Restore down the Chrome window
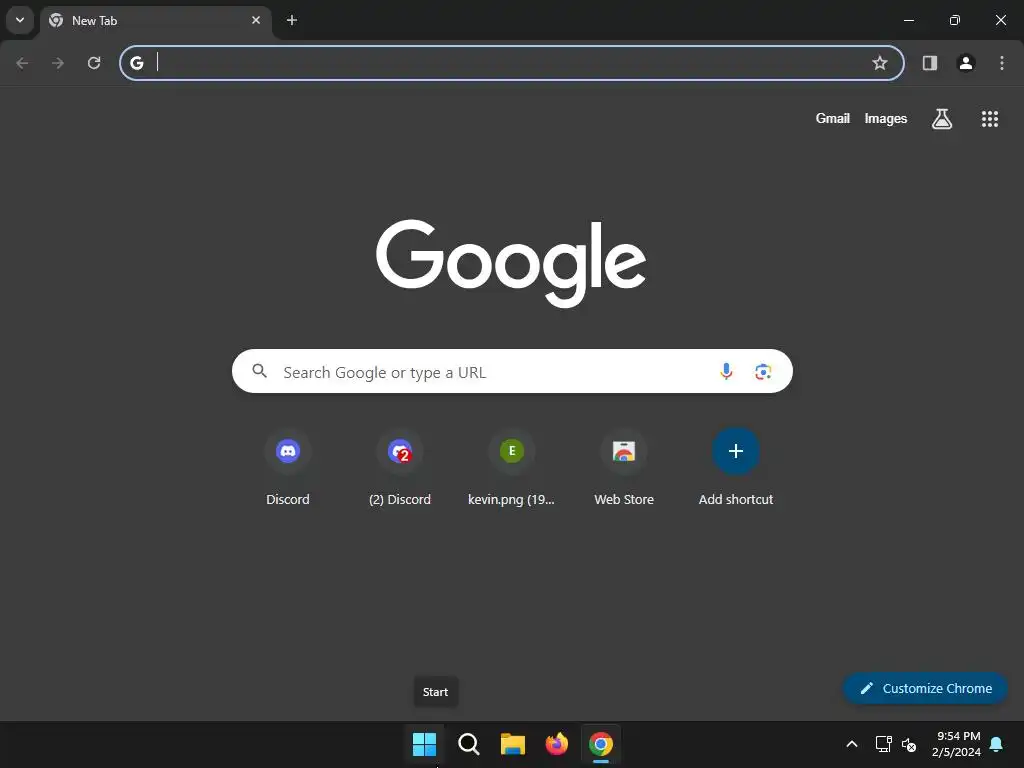1024x768 pixels. click(955, 20)
